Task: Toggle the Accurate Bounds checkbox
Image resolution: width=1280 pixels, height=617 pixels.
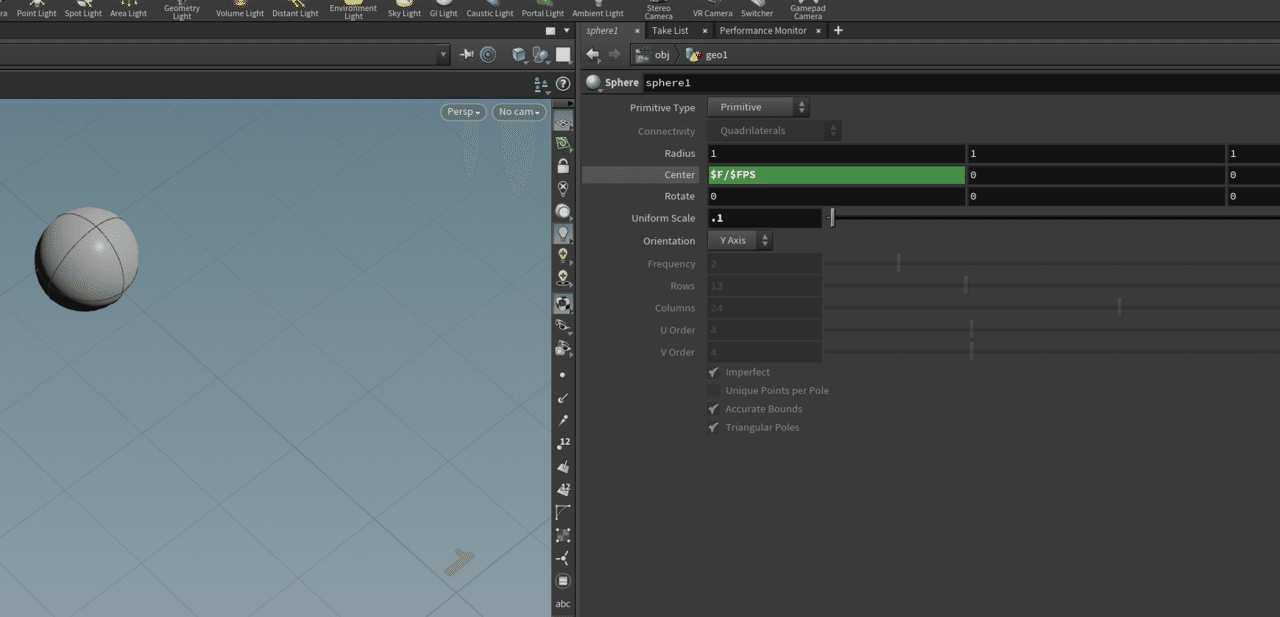Action: tap(714, 409)
